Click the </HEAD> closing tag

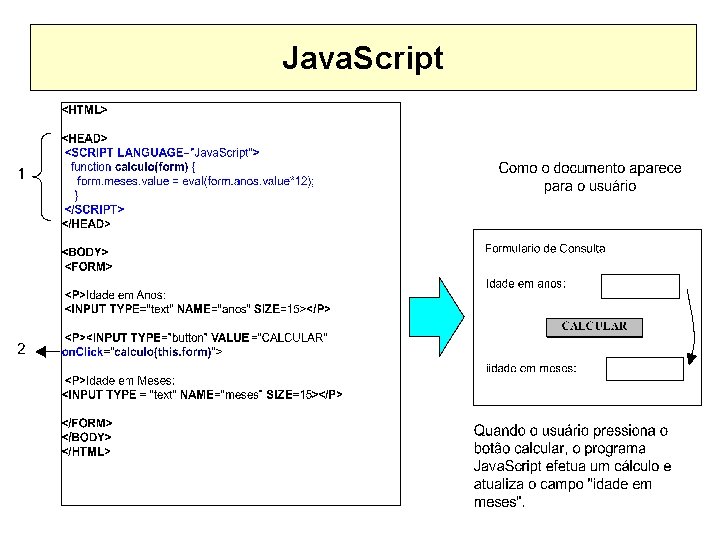[x=86, y=224]
